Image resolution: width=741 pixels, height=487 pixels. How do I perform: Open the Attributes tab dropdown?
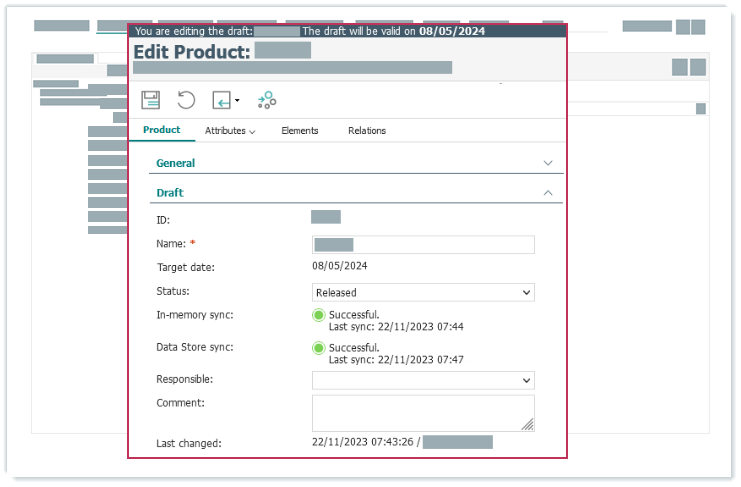pyautogui.click(x=230, y=131)
